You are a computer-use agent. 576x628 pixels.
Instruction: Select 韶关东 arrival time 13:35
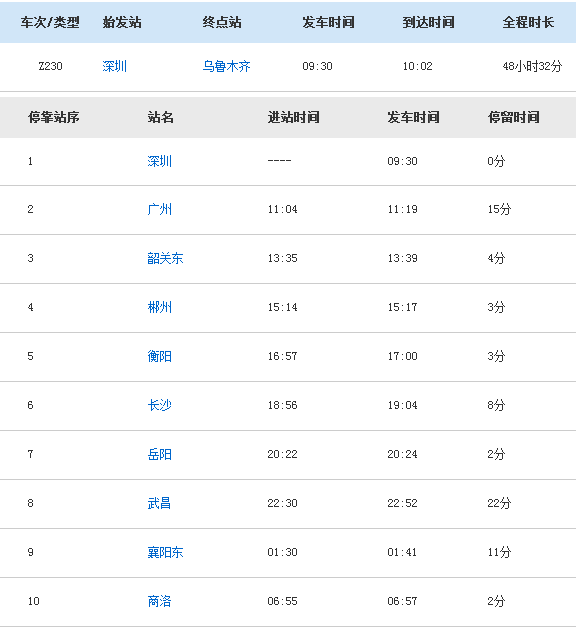point(282,258)
